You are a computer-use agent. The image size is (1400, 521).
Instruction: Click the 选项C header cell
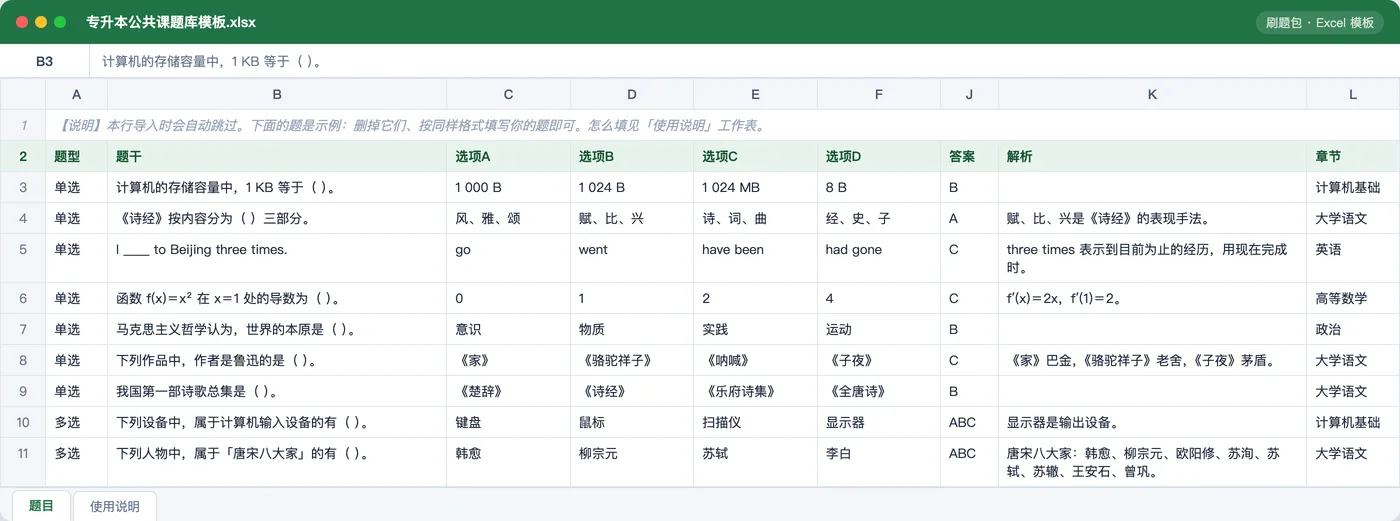coord(755,157)
